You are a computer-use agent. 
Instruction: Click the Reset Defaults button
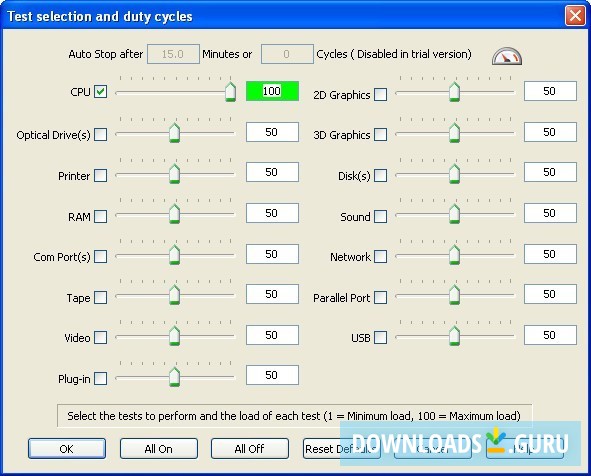click(341, 448)
